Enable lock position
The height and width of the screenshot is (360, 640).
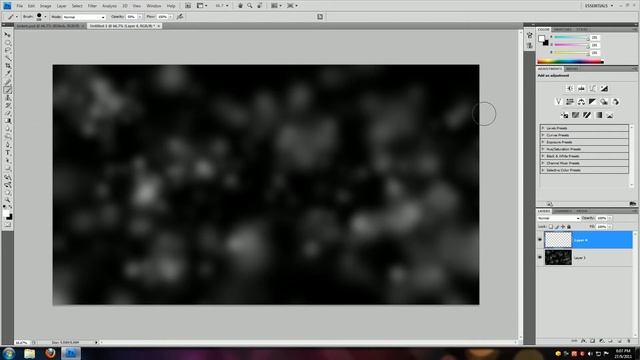(x=563, y=227)
